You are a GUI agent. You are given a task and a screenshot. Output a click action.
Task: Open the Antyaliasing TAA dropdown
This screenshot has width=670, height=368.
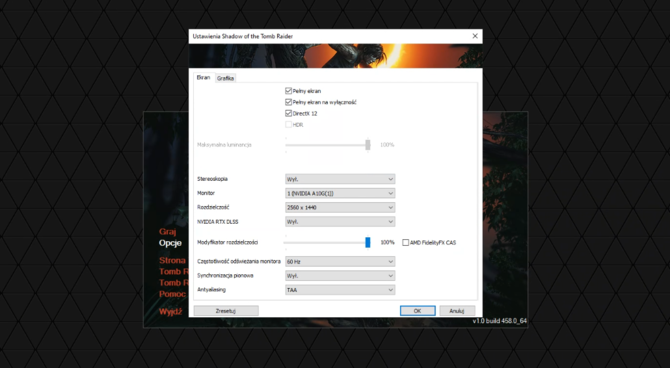340,290
